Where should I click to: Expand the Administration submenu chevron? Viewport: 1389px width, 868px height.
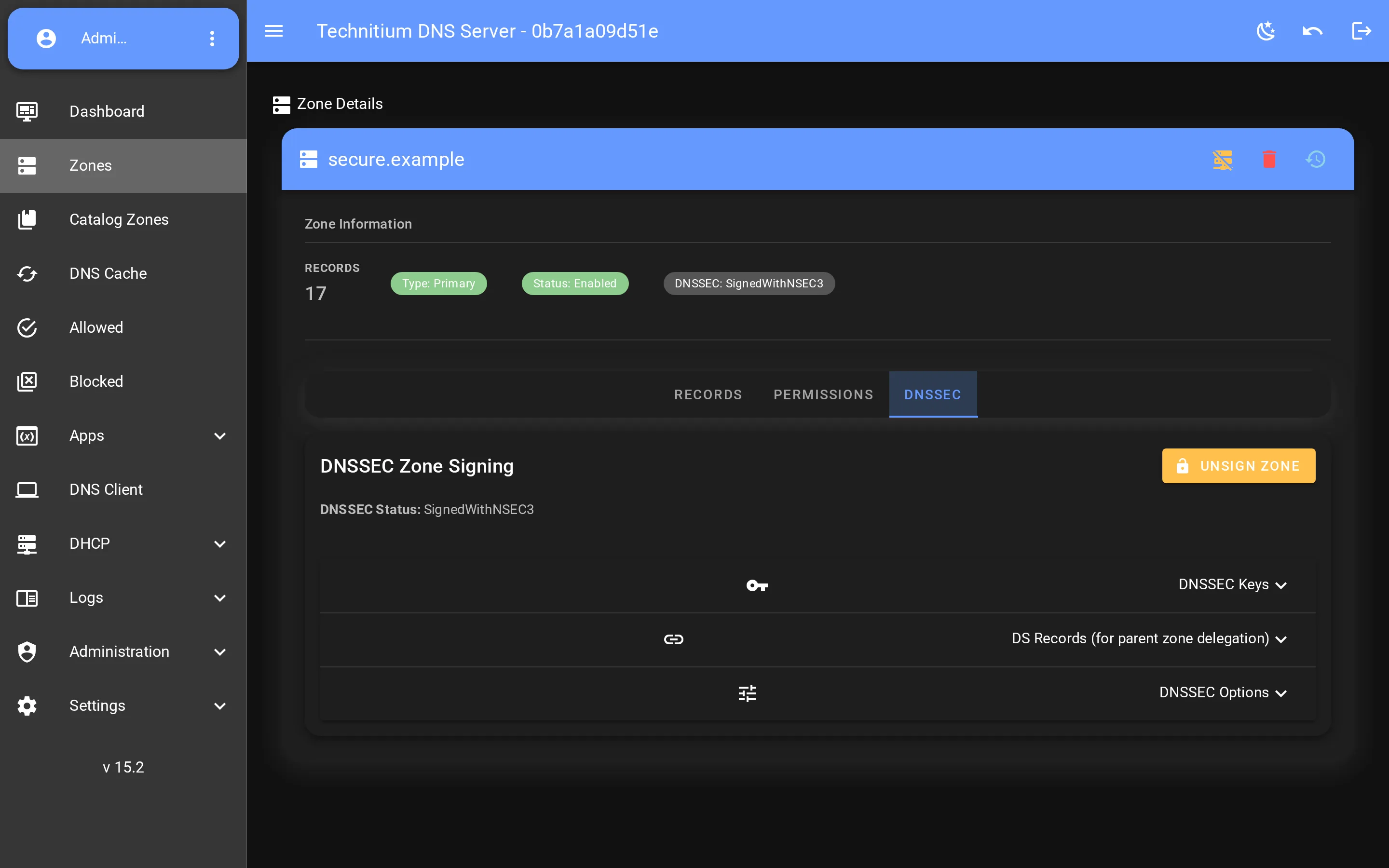(x=220, y=651)
